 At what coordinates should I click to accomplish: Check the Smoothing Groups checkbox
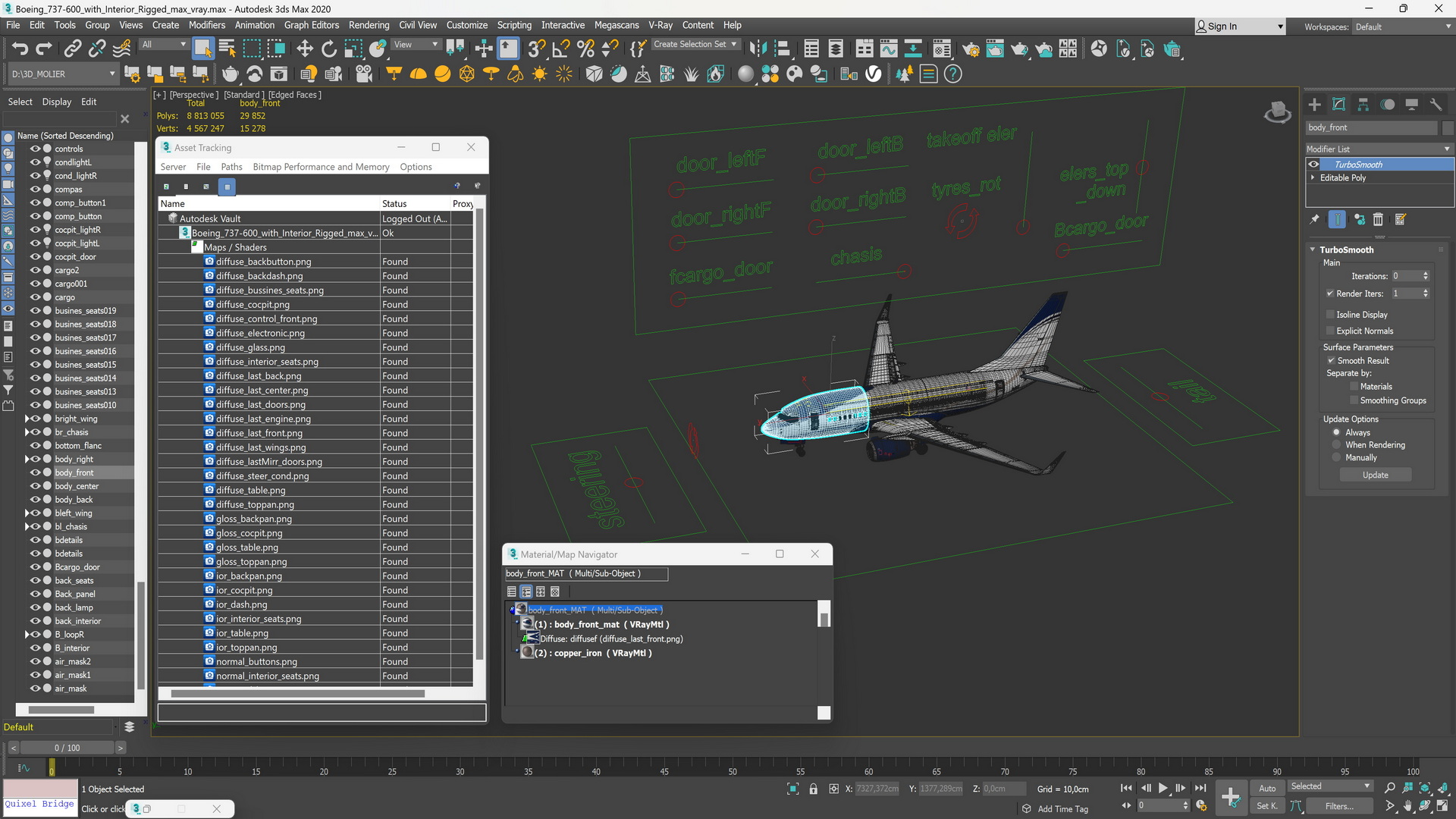pos(1354,400)
